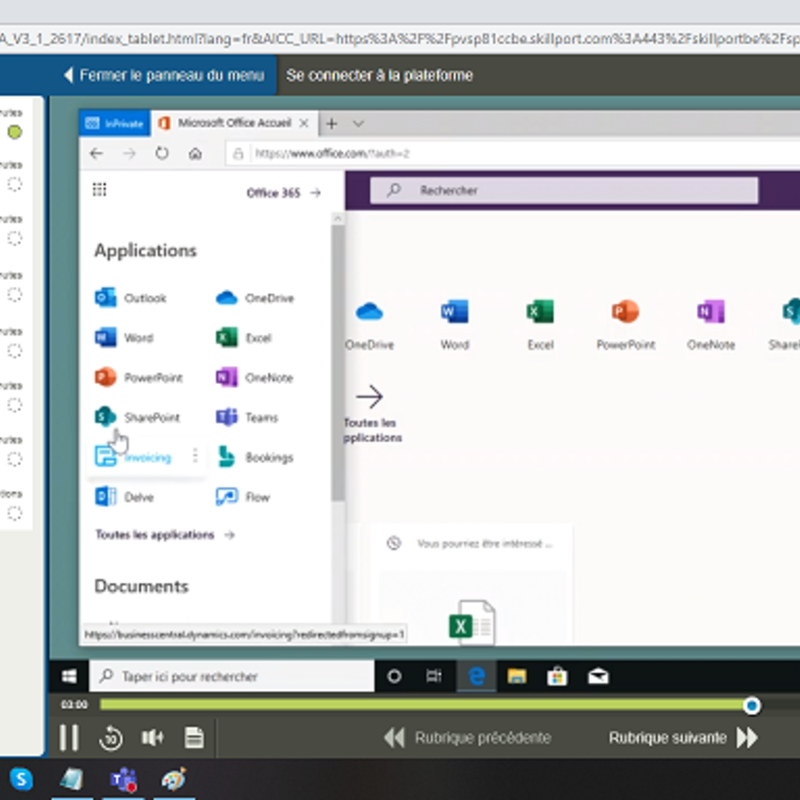Click the browser home button

(195, 154)
